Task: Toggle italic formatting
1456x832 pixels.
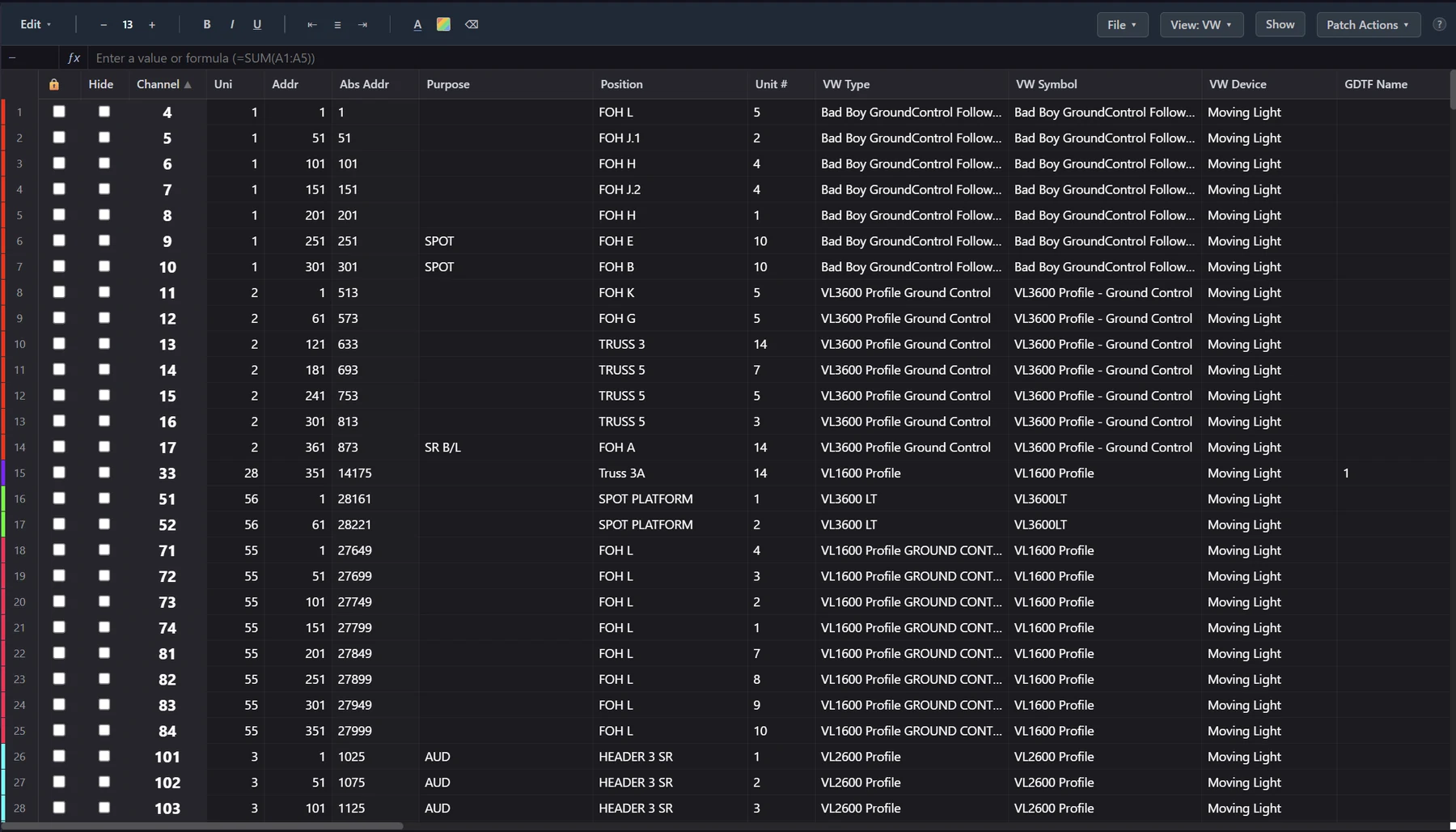Action: (232, 24)
